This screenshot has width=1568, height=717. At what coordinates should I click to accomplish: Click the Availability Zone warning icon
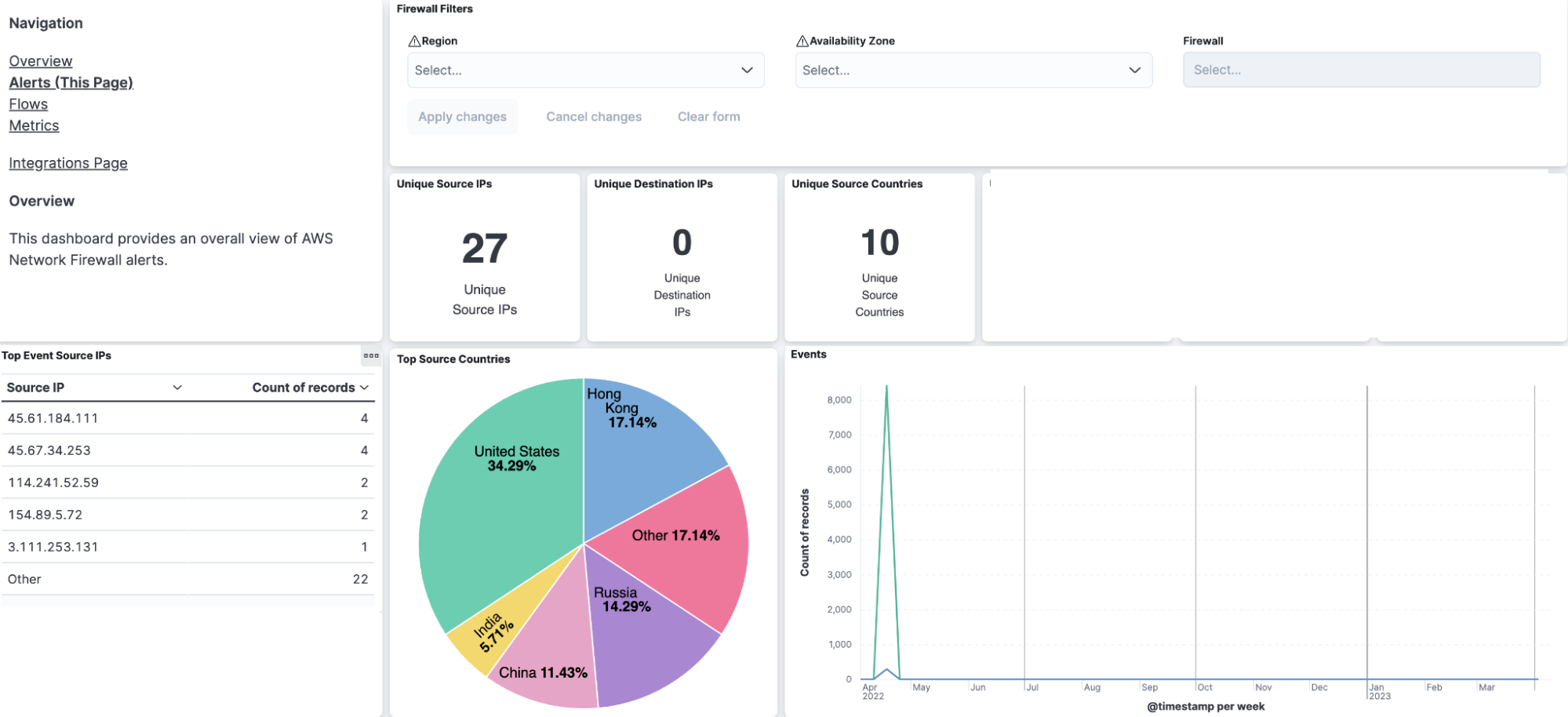tap(802, 42)
